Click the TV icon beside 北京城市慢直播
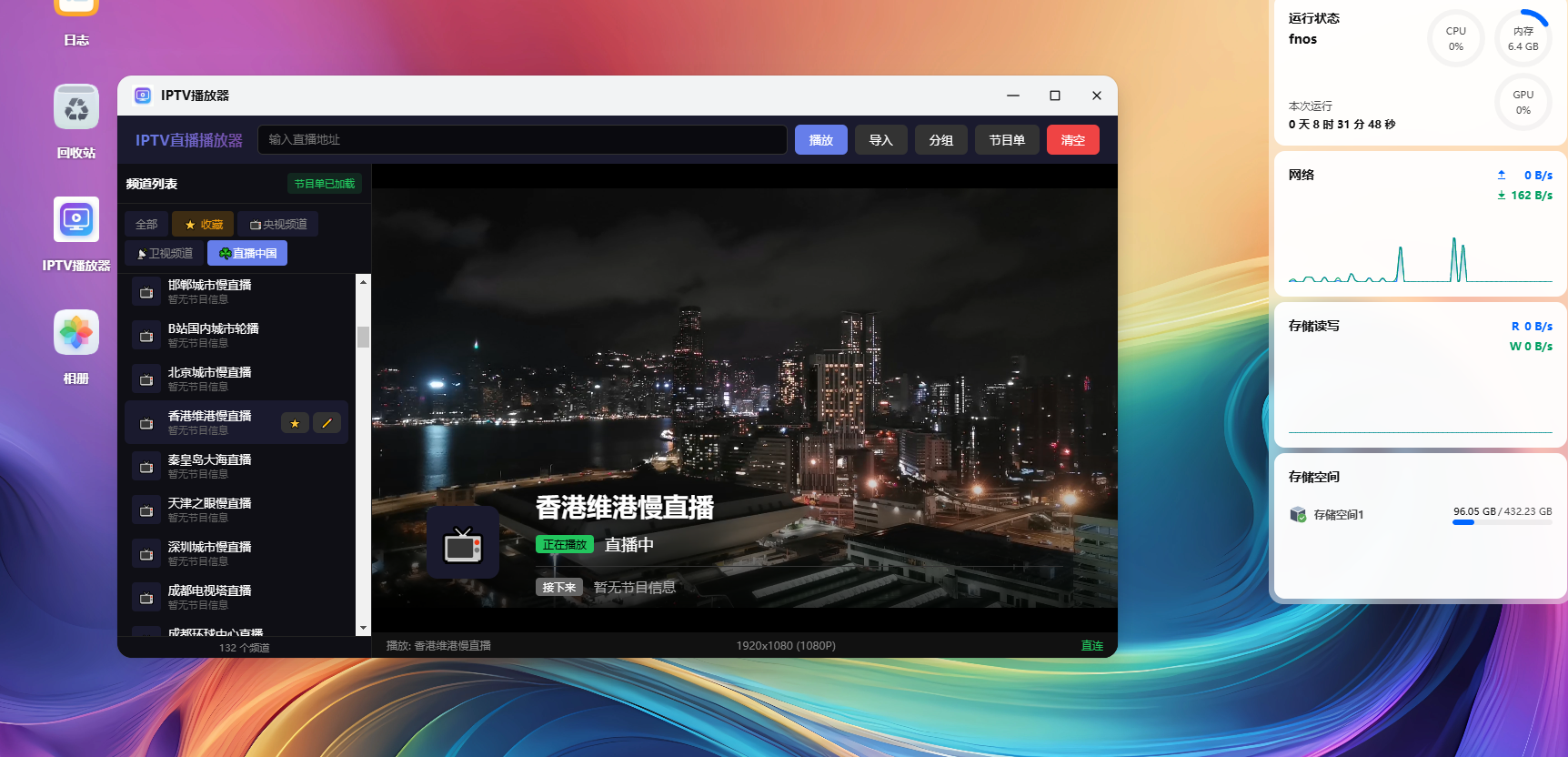The image size is (1568, 757). 146,379
